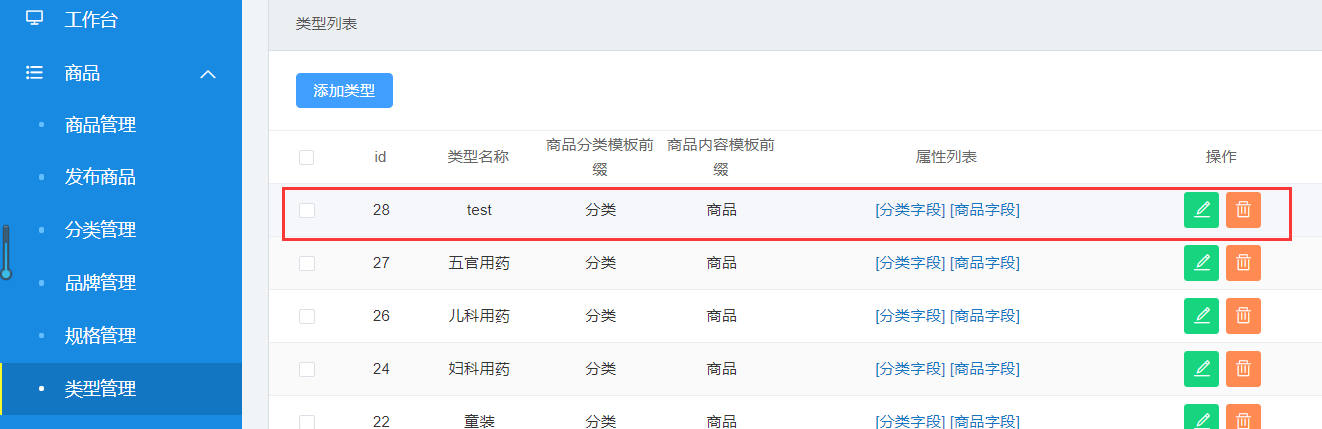Toggle the select-all checkbox in table header
The height and width of the screenshot is (429, 1322).
click(307, 157)
